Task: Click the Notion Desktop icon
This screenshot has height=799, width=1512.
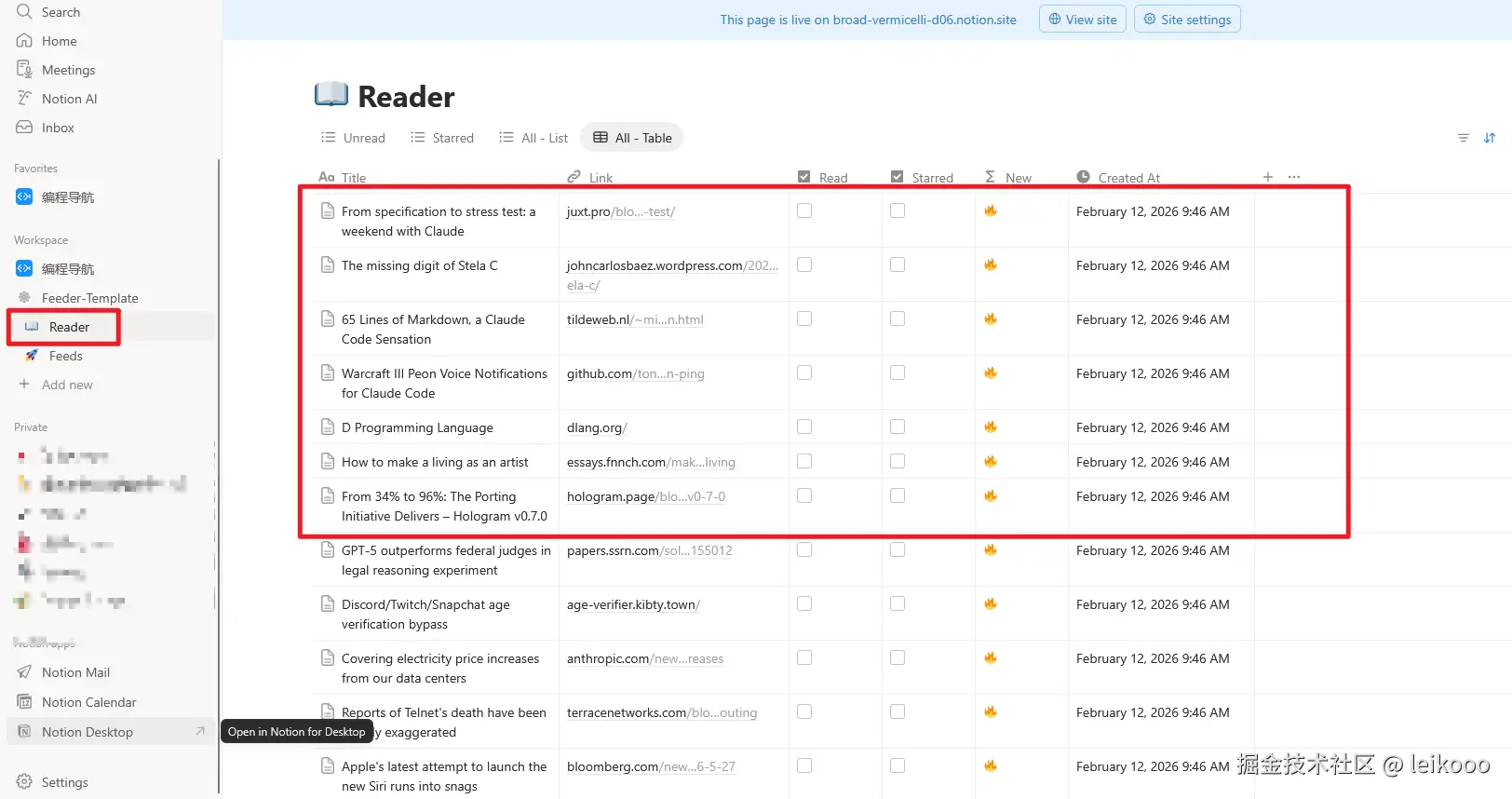Action: [x=24, y=732]
